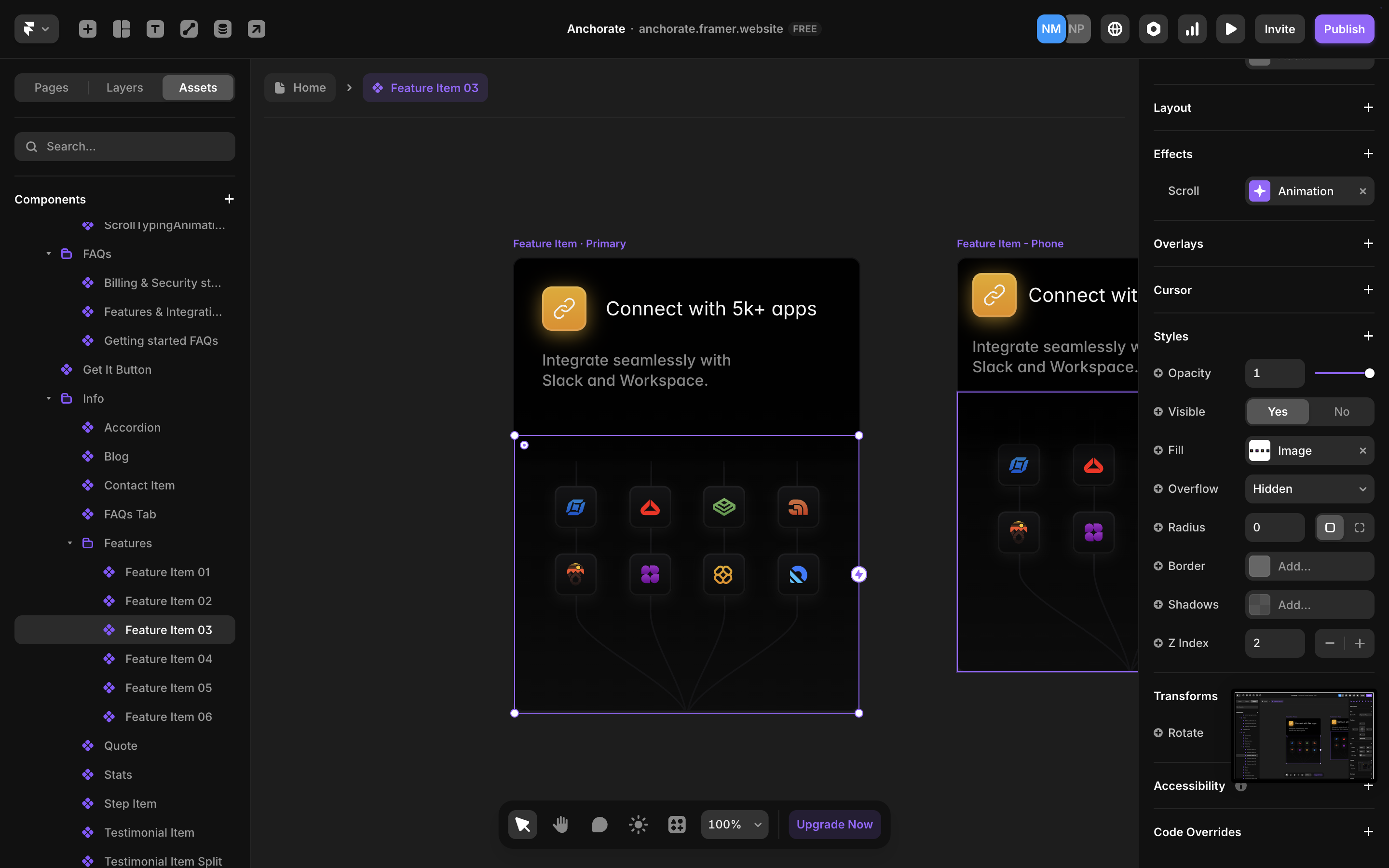1389x868 pixels.
Task: Open the Insert panel
Action: pyautogui.click(x=87, y=29)
